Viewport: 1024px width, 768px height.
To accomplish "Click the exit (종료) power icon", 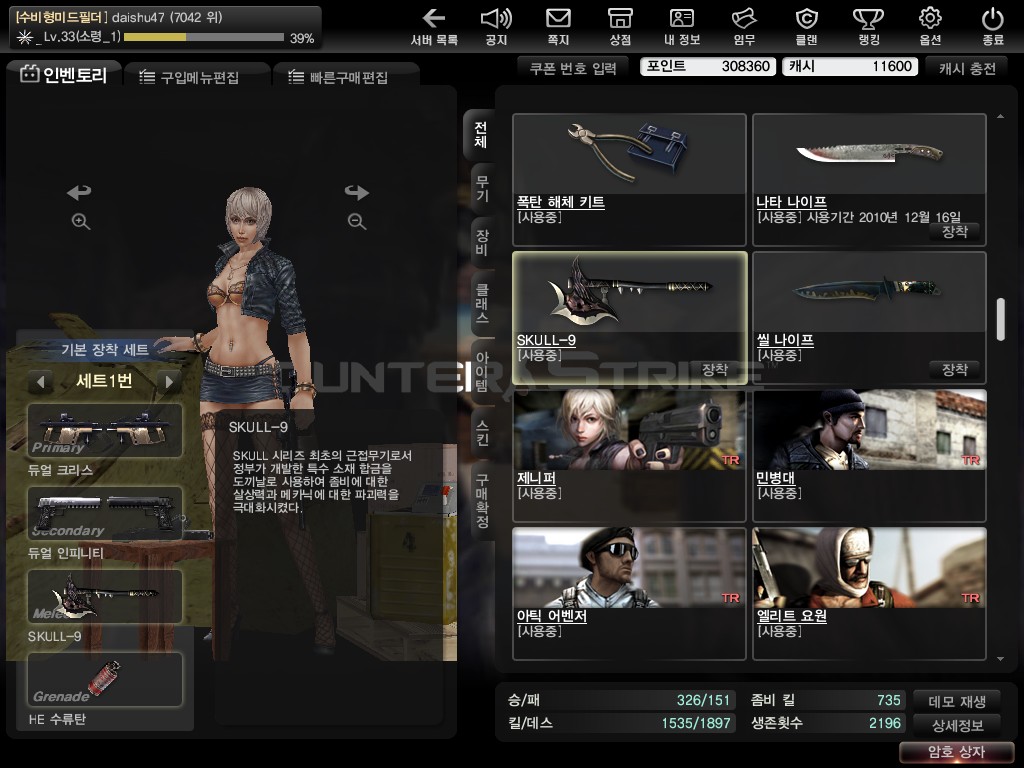I will 993,26.
